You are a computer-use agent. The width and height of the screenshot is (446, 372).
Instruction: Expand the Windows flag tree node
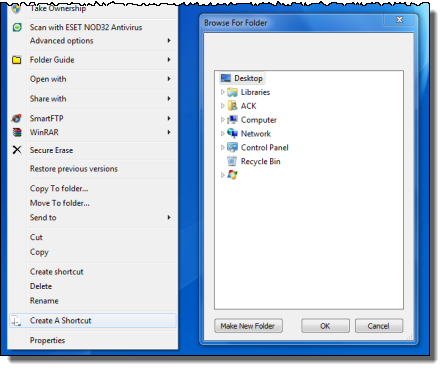[x=223, y=175]
